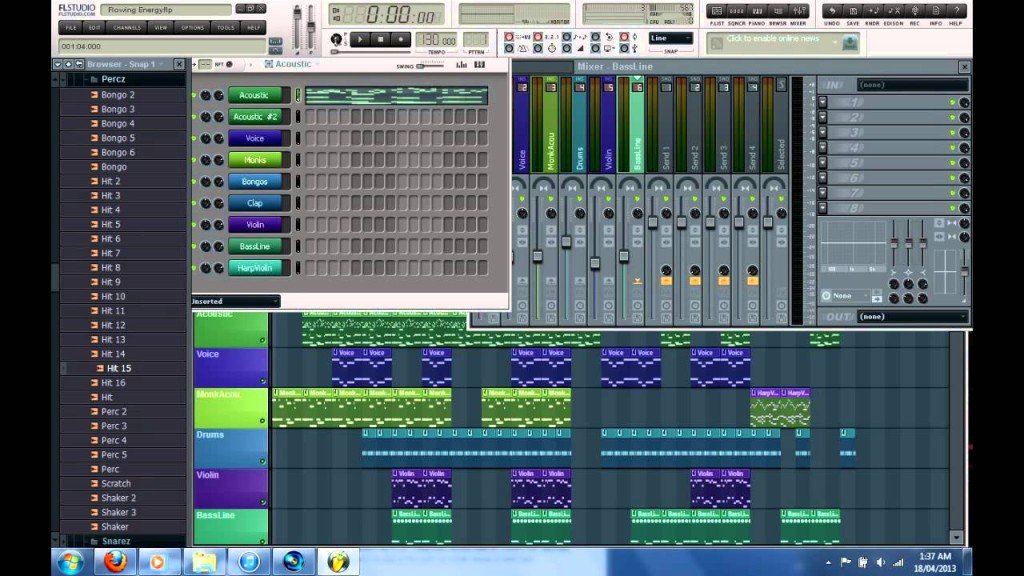Image resolution: width=1024 pixels, height=576 pixels.
Task: Open the Acoustic pattern name dropdown
Action: coord(292,64)
